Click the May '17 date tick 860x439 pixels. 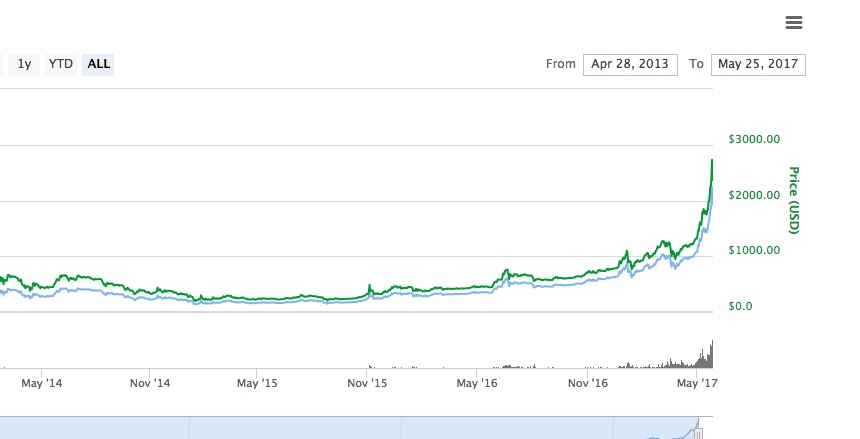coord(696,383)
